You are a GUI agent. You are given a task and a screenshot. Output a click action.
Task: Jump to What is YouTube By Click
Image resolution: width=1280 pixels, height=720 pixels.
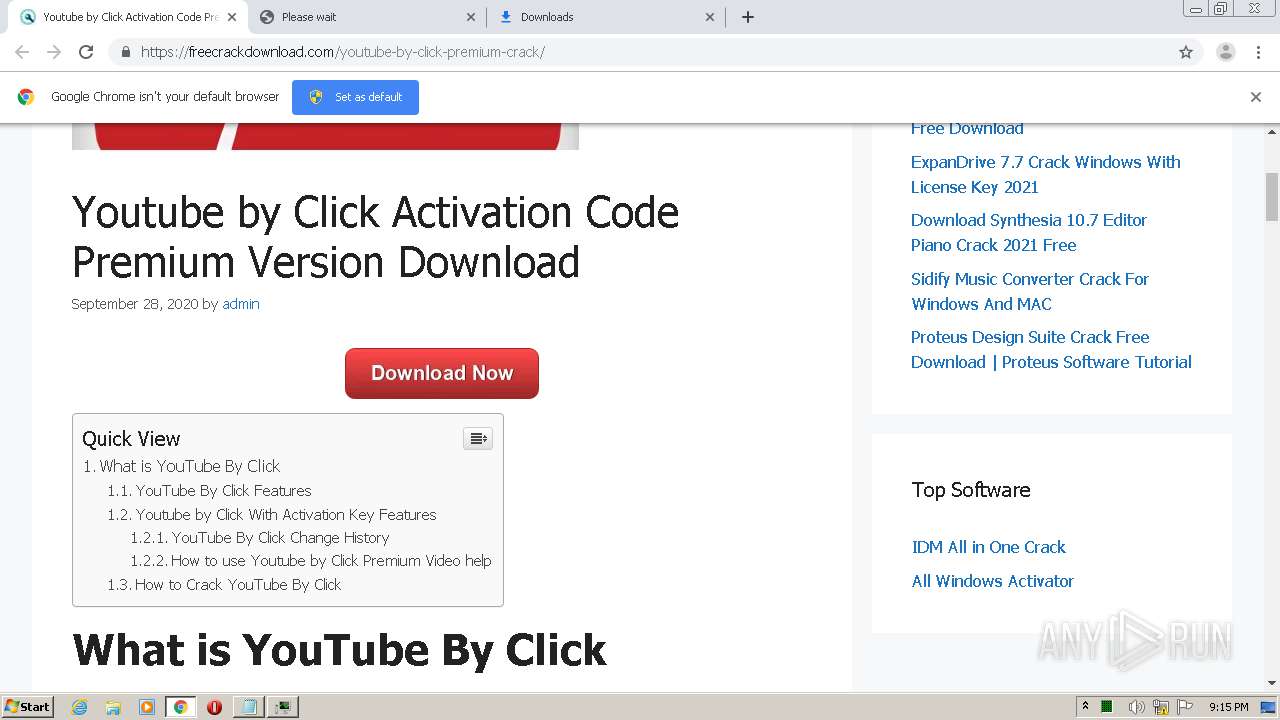click(189, 466)
